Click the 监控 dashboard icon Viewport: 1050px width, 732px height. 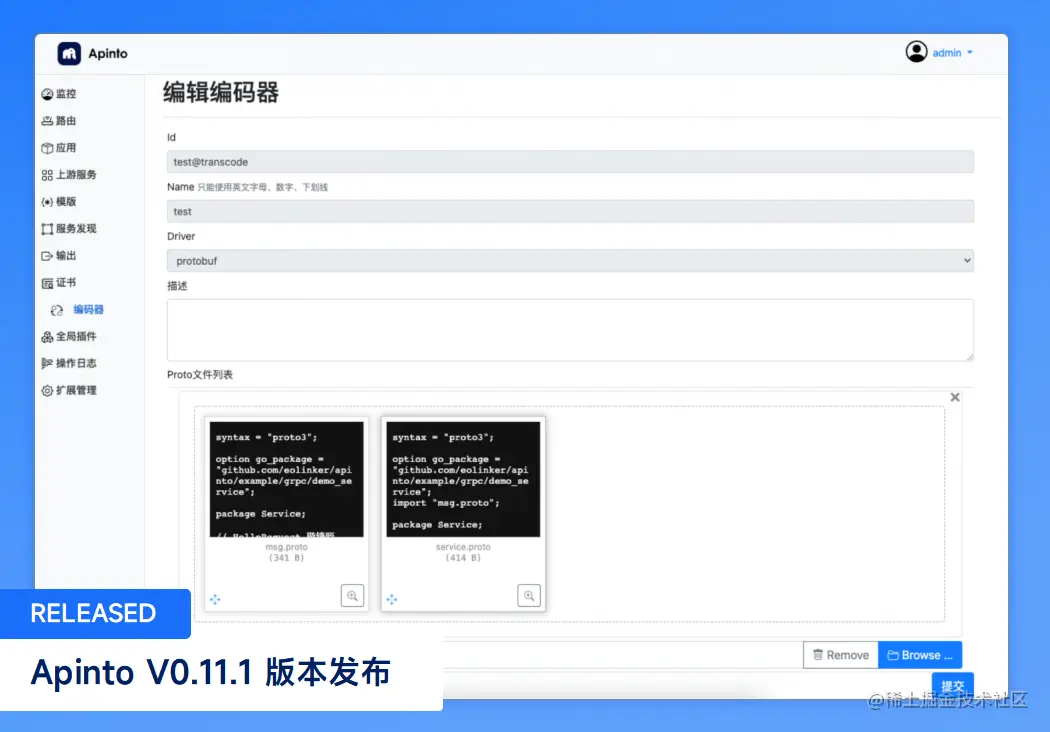click(x=47, y=94)
